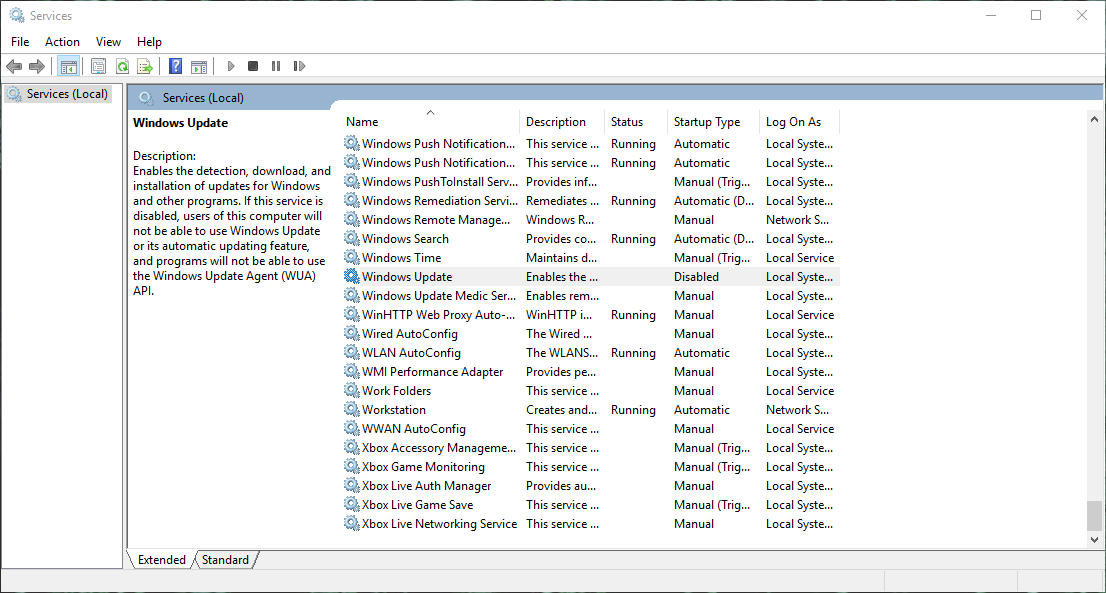Click the Windows Update heading in Extended pane
This screenshot has width=1106, height=593.
(x=181, y=123)
